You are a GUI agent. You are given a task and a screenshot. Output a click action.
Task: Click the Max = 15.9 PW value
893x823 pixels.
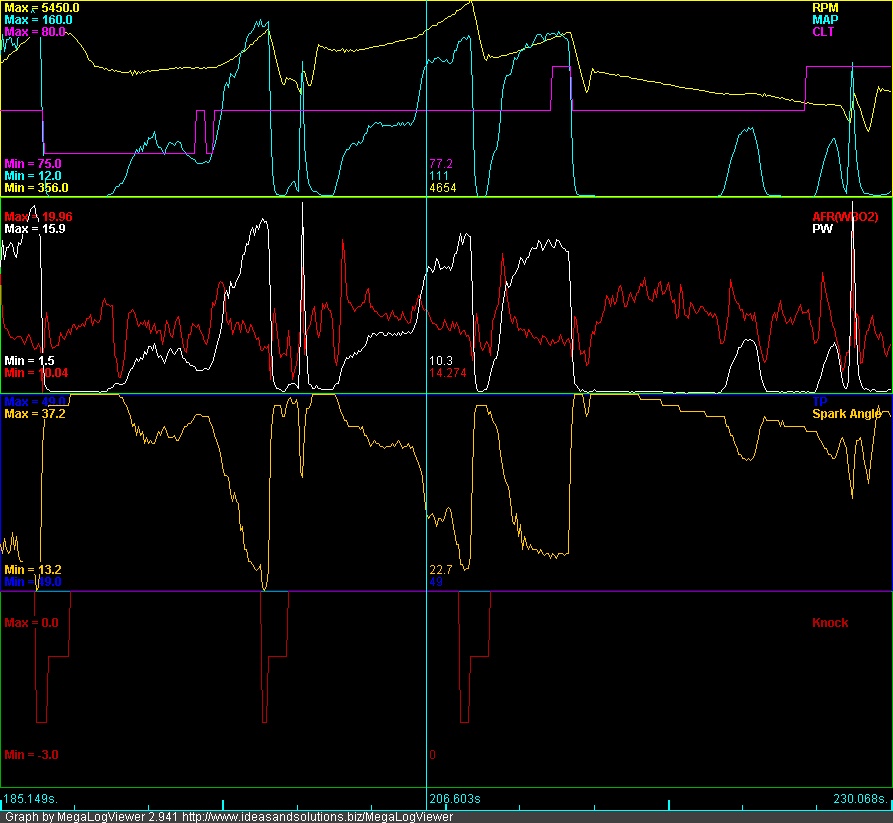34,229
